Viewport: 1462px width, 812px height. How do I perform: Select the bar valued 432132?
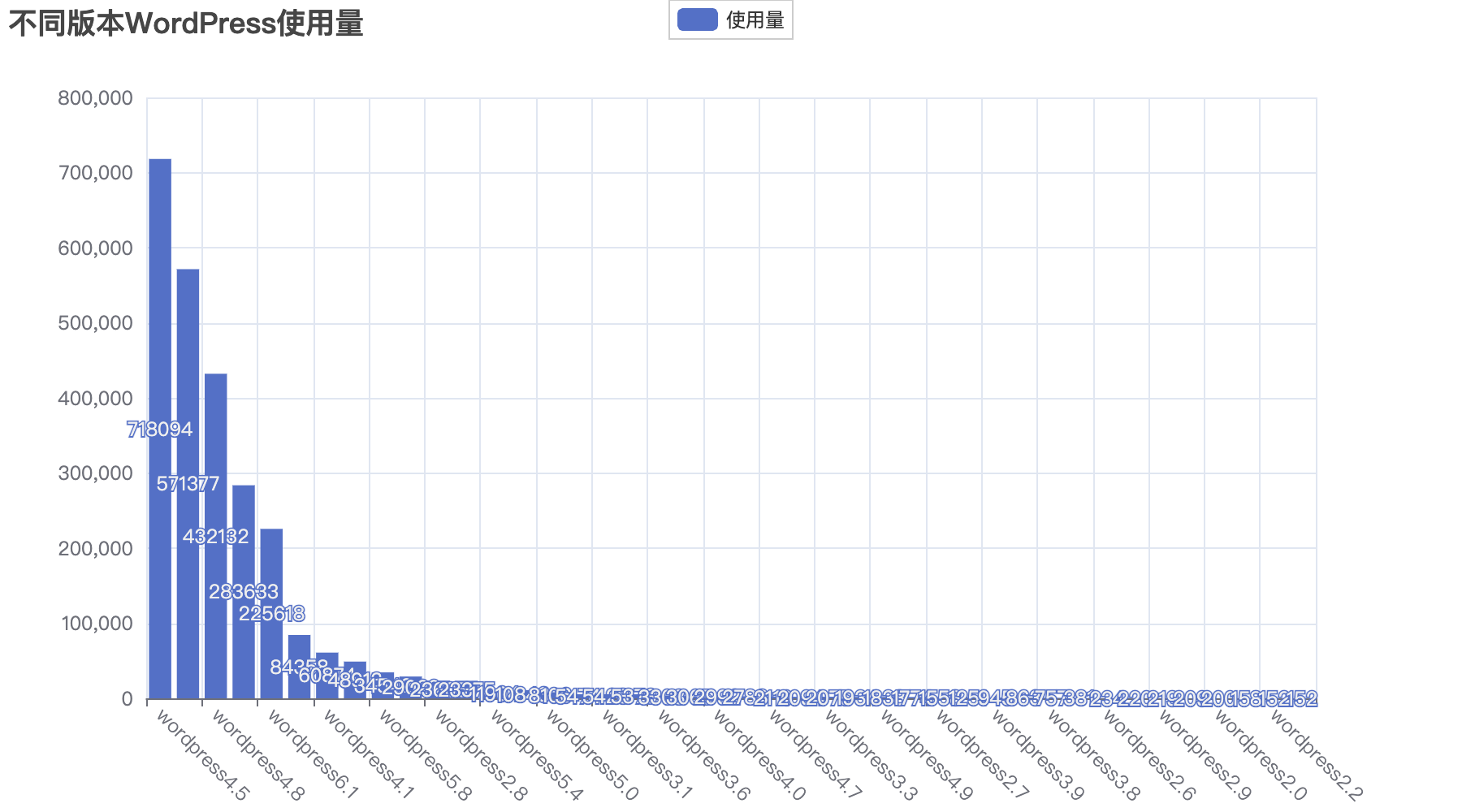(215, 536)
